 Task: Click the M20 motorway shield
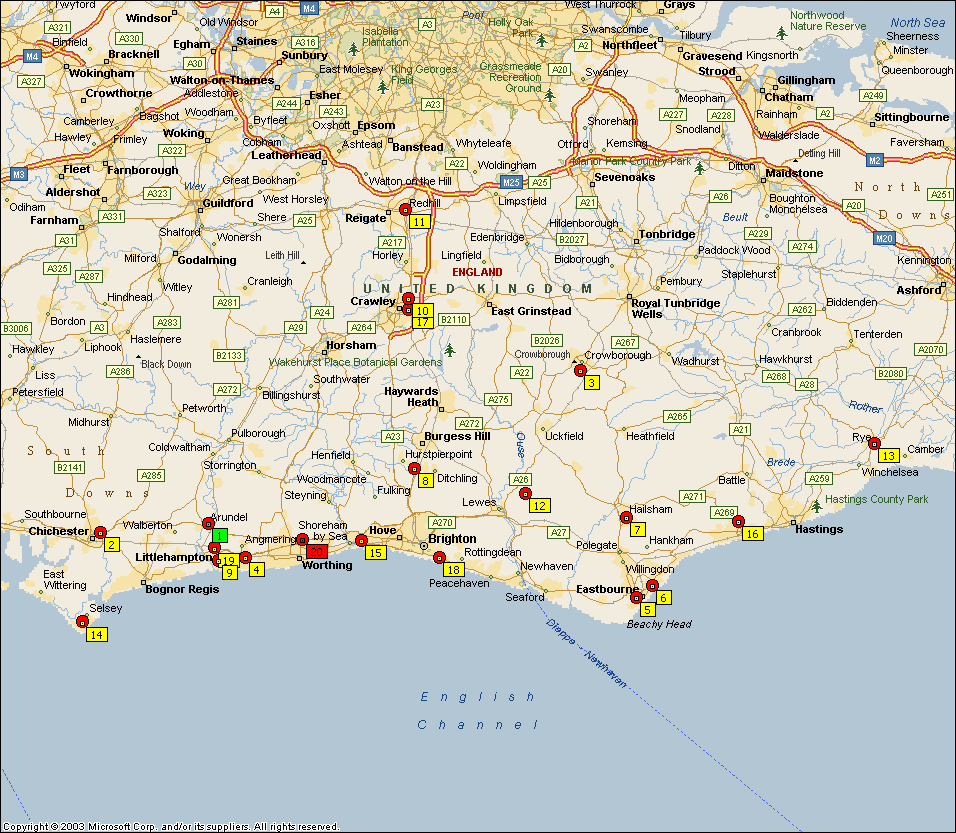(883, 238)
